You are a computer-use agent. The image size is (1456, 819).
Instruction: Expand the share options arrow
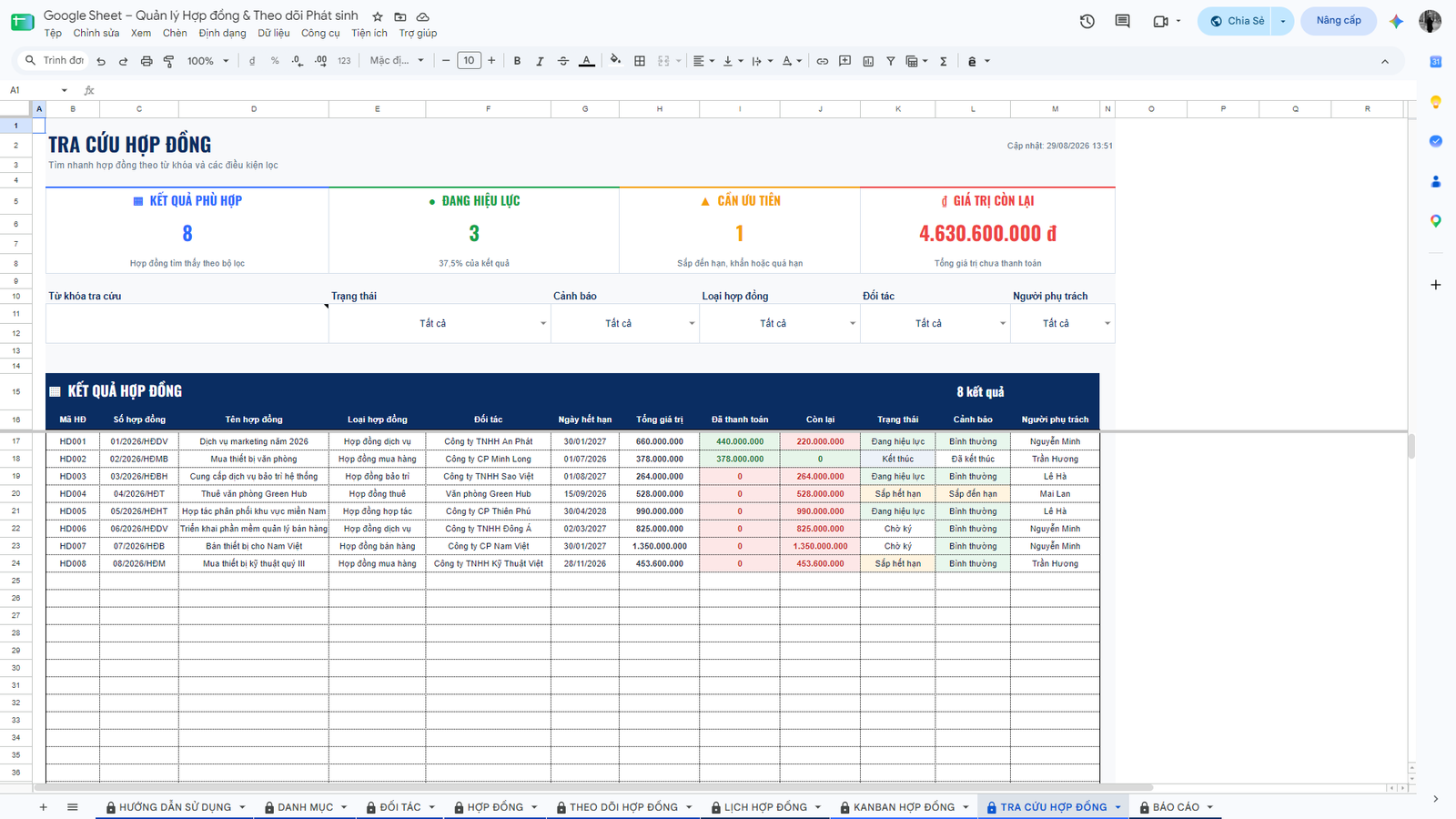pos(1283,21)
